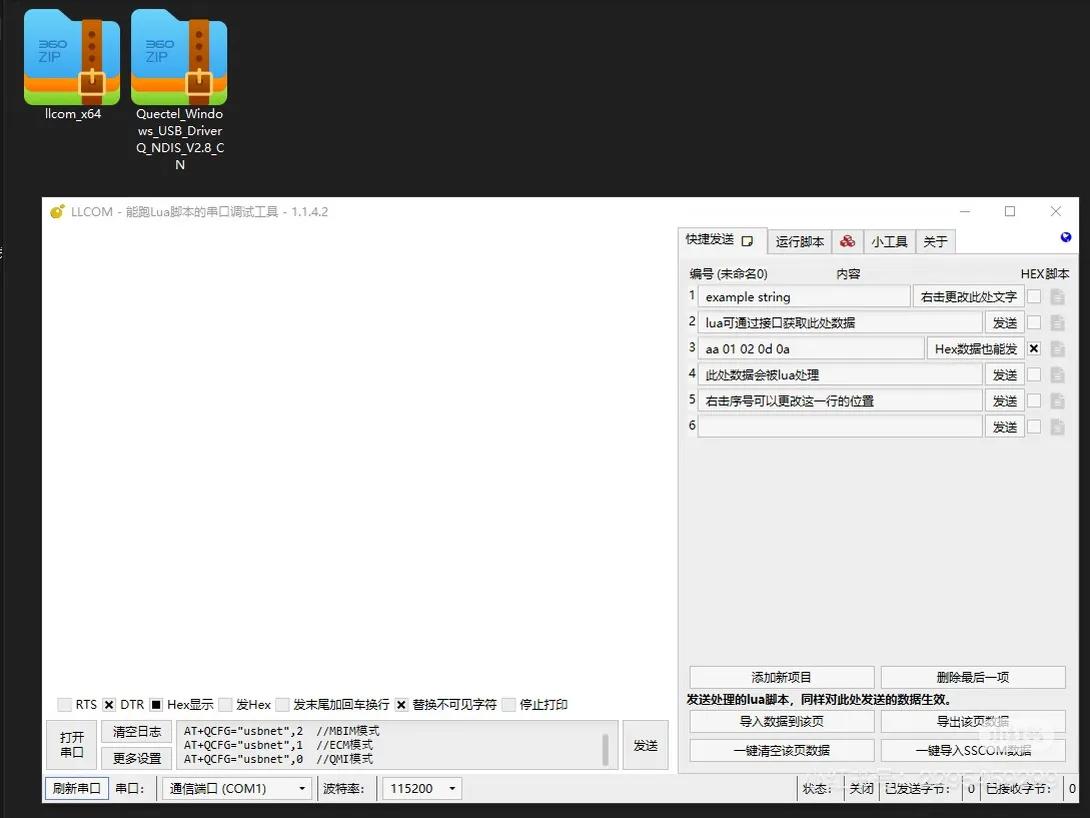Click row number 3 in quick send list
This screenshot has height=818, width=1090.
692,347
